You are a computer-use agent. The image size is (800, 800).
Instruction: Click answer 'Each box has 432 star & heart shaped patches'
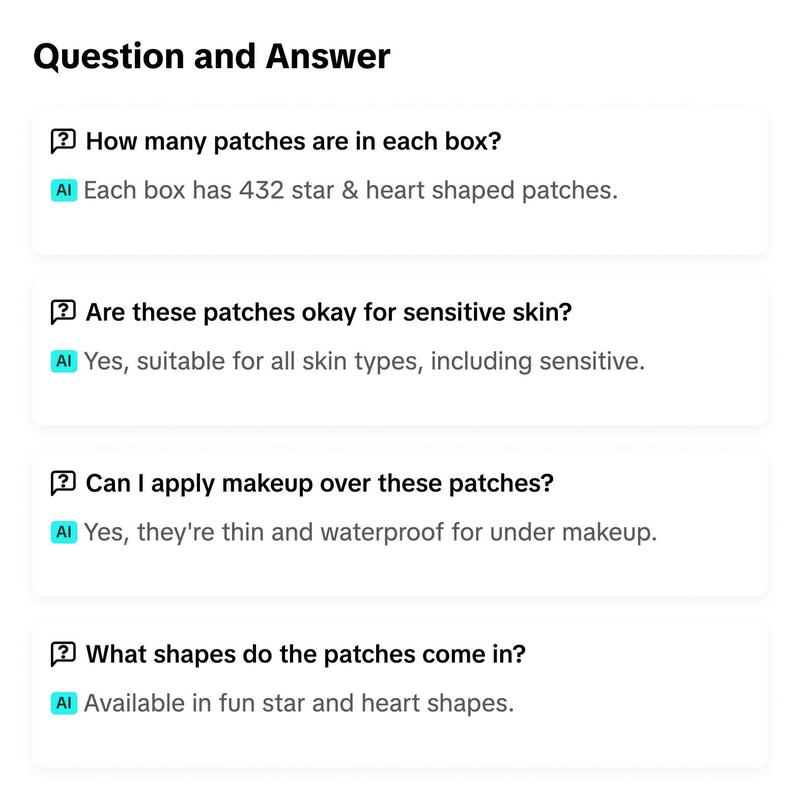(x=351, y=190)
